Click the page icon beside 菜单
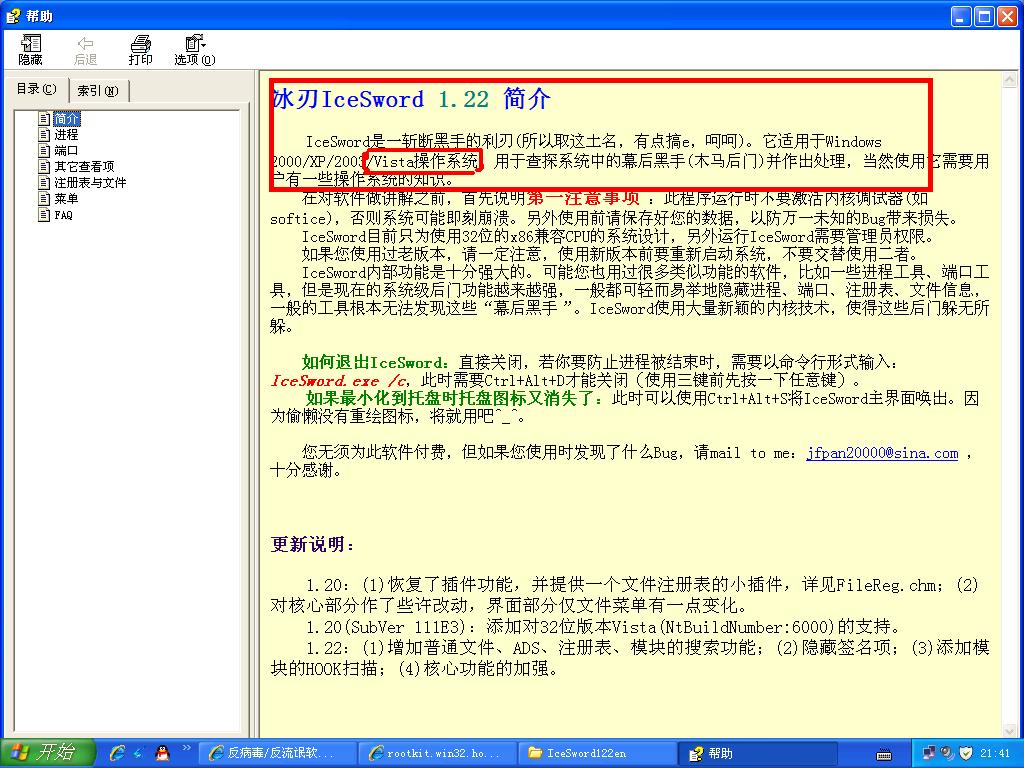This screenshot has width=1024, height=768. point(44,199)
